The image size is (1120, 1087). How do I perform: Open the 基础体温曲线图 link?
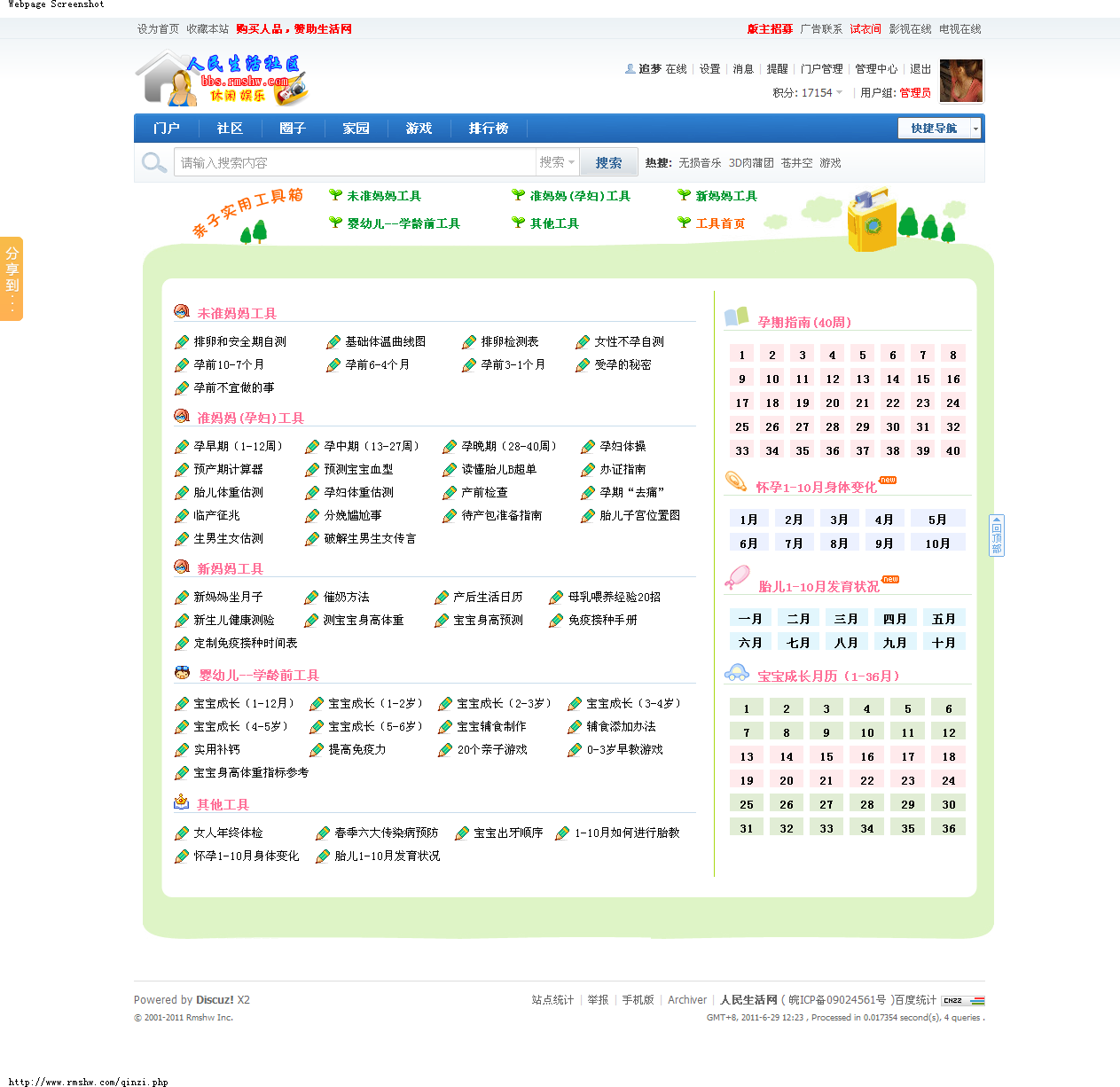(x=386, y=341)
